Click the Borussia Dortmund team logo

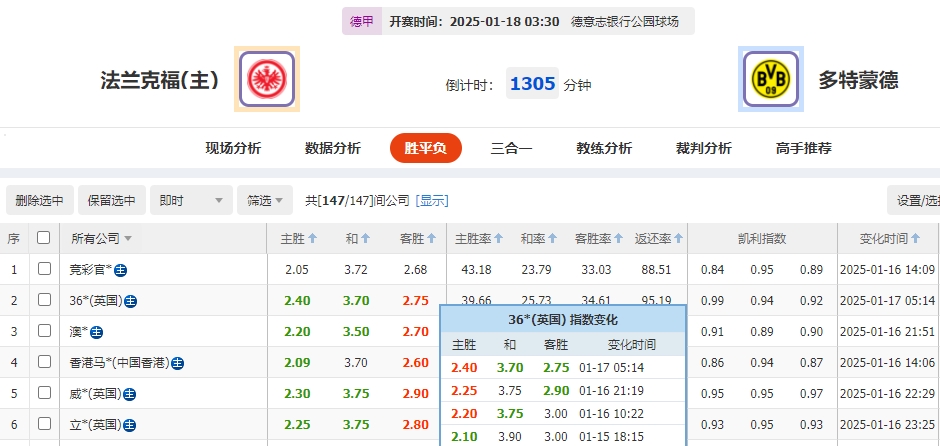point(771,79)
